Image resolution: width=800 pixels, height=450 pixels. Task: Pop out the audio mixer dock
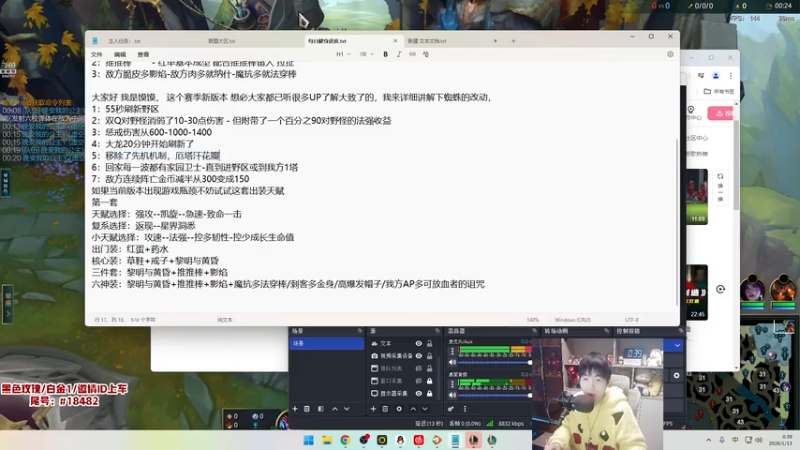point(534,331)
